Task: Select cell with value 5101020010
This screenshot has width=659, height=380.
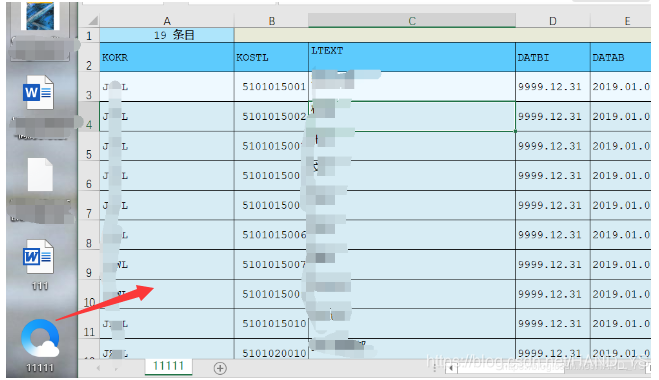Action: 272,349
